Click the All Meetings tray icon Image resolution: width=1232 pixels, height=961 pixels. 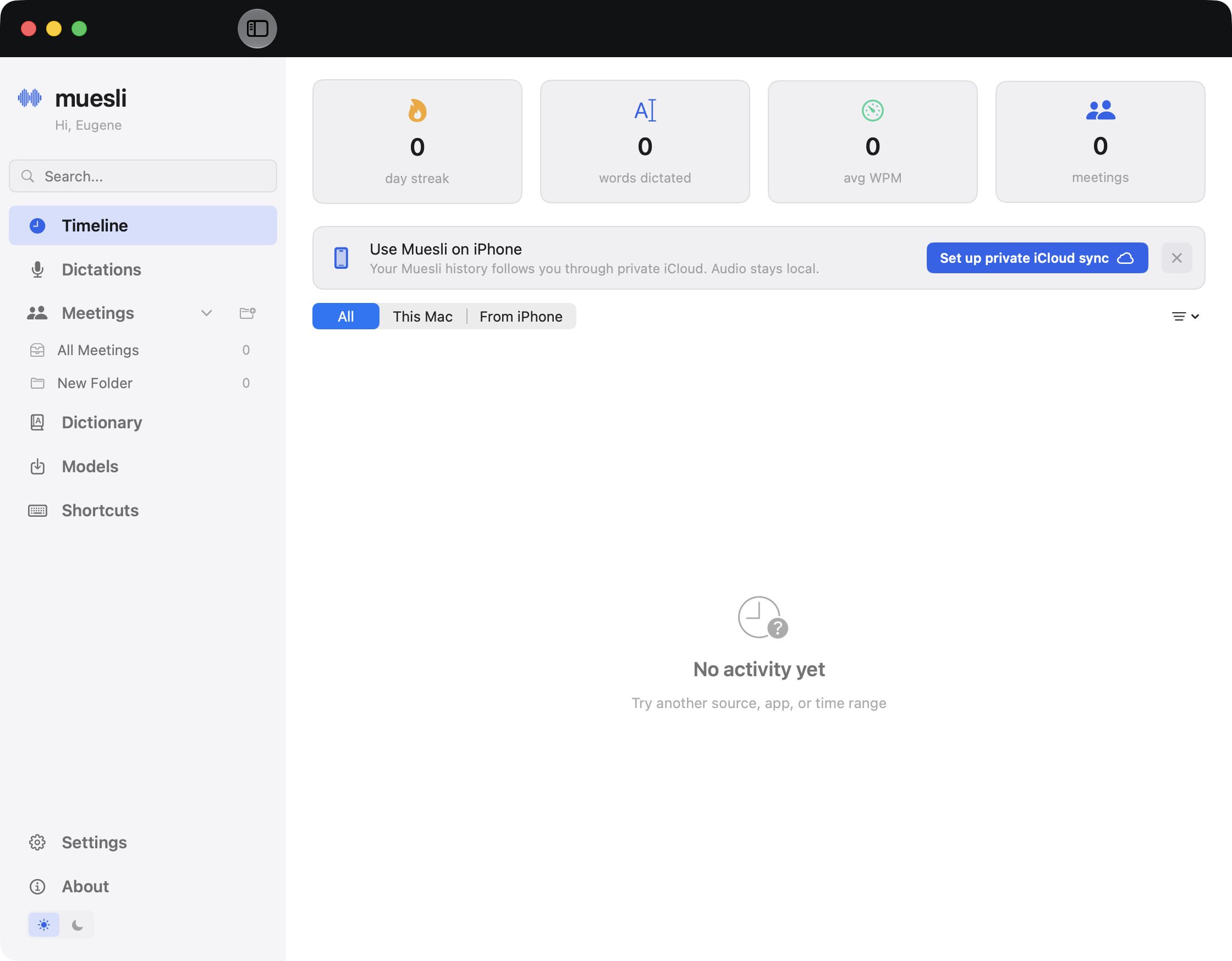(37, 350)
